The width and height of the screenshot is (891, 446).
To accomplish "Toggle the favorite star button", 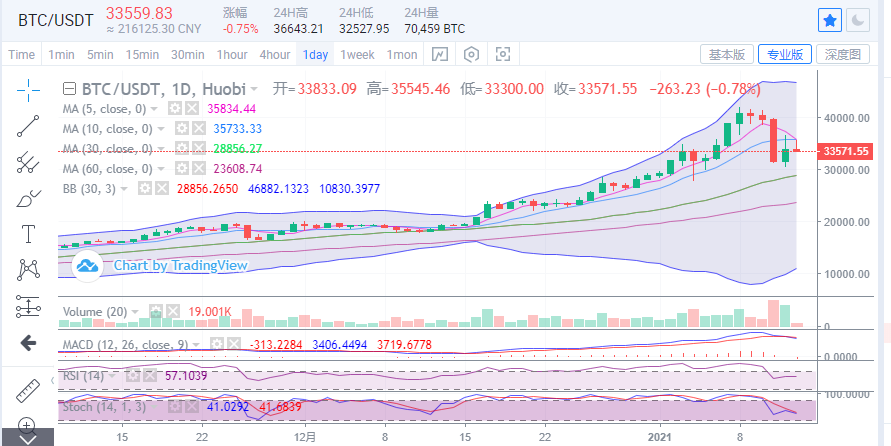I will [830, 21].
